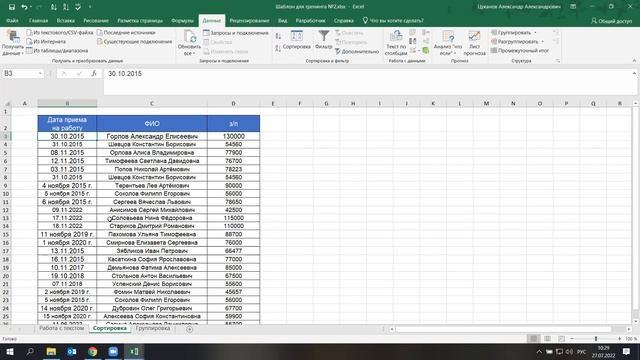The image size is (640, 360).
Task: Sort descending from Quick Access Toolbar
Action: point(66,7)
